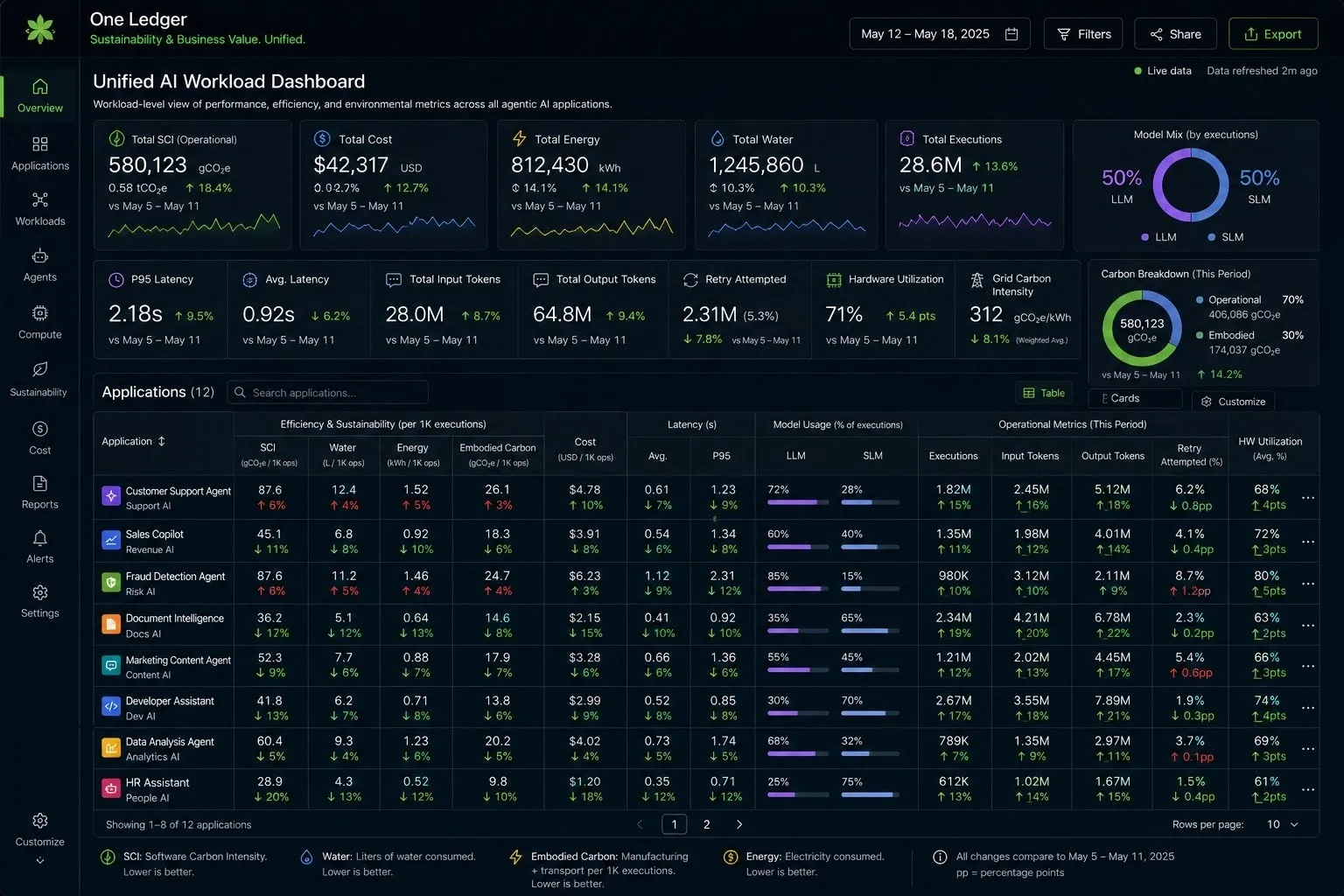Image resolution: width=1344 pixels, height=896 pixels.
Task: Click the calendar icon in date range
Action: click(x=1011, y=34)
